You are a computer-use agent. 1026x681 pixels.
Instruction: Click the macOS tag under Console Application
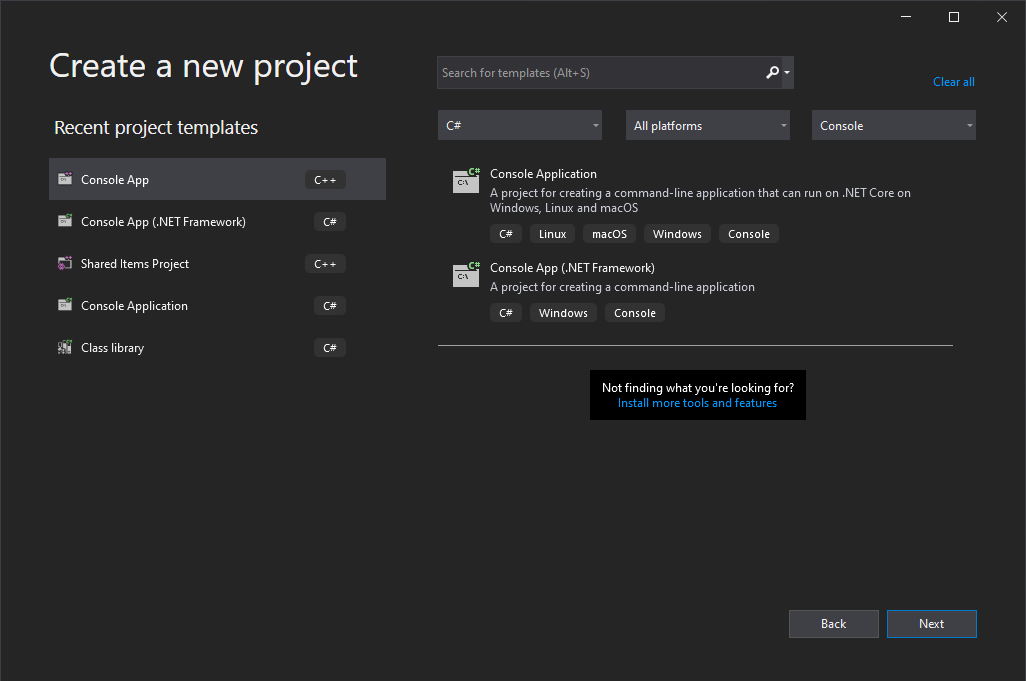pos(609,233)
